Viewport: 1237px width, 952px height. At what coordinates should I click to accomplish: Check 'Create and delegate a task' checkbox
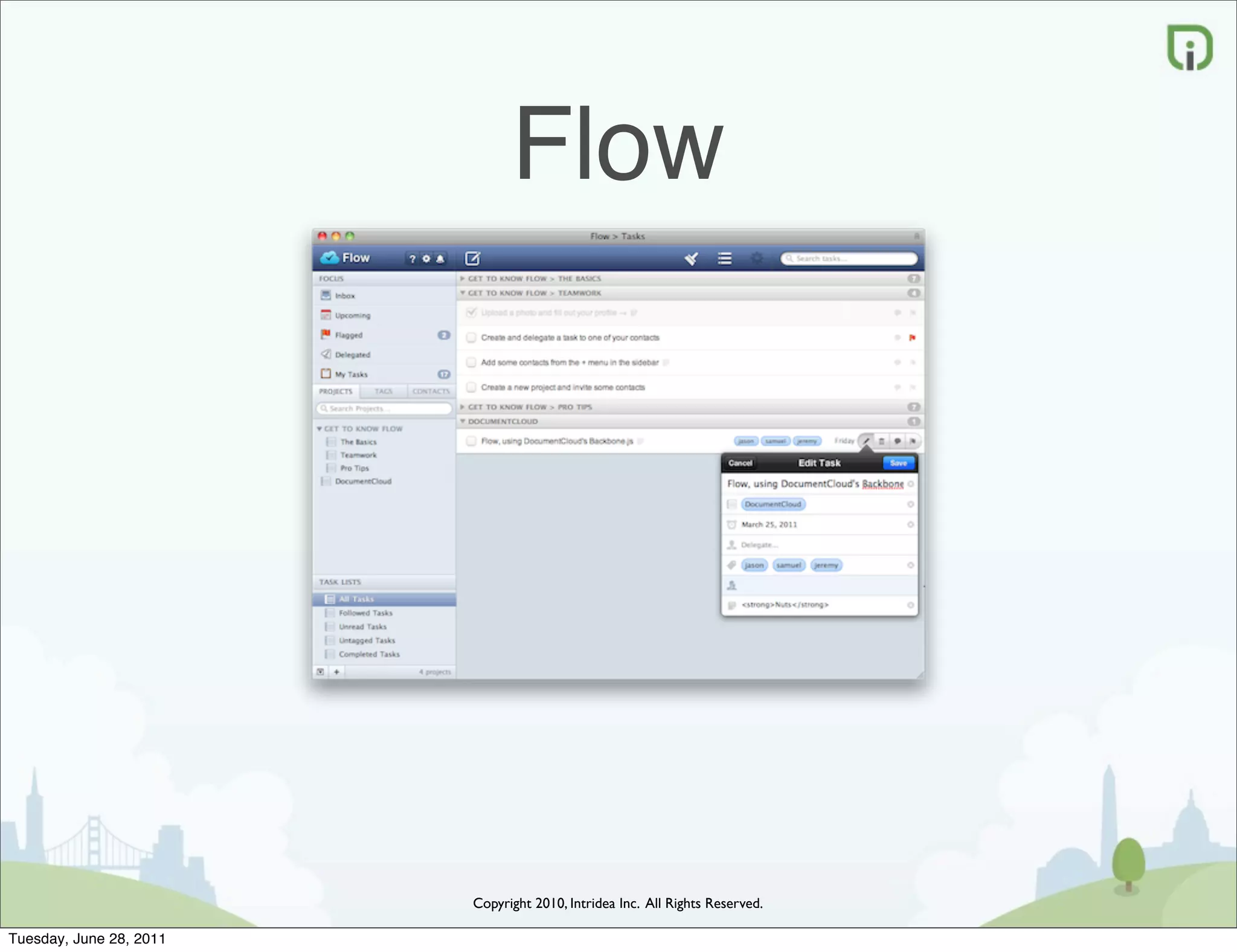pos(471,338)
